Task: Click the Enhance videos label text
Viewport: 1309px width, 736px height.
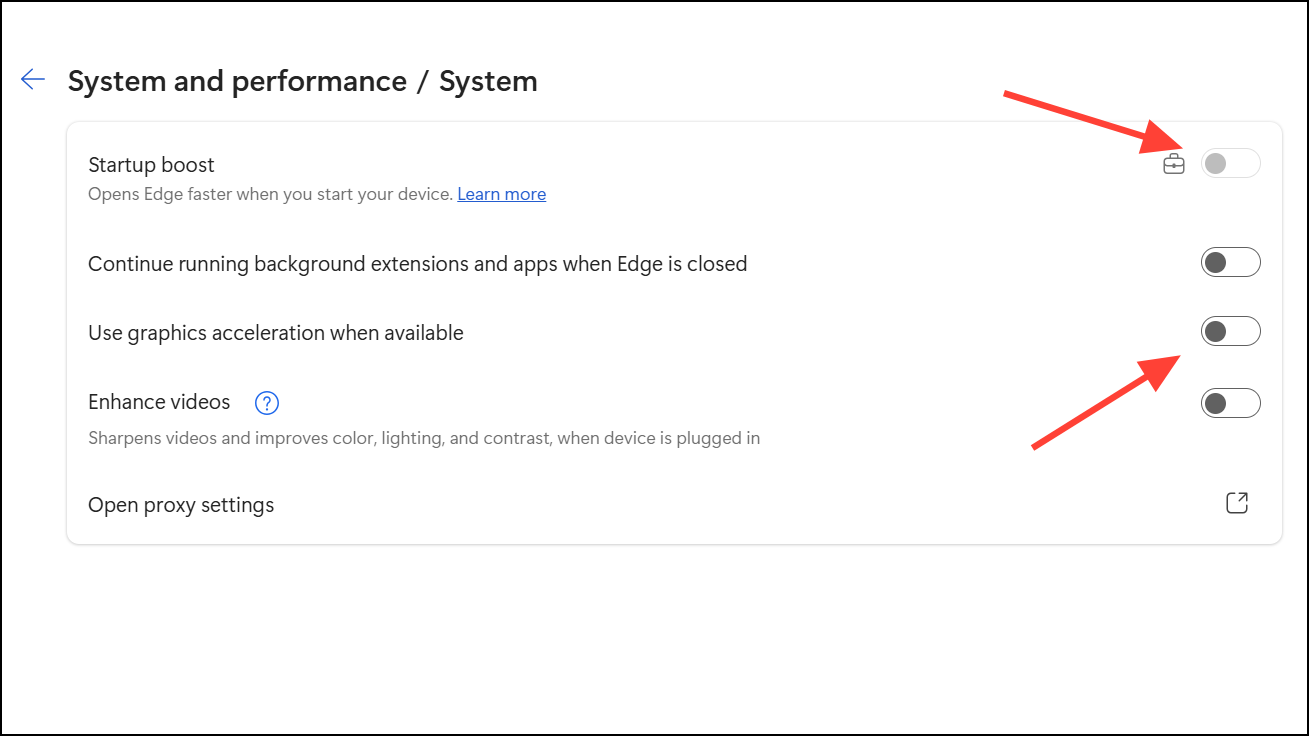Action: tap(159, 402)
